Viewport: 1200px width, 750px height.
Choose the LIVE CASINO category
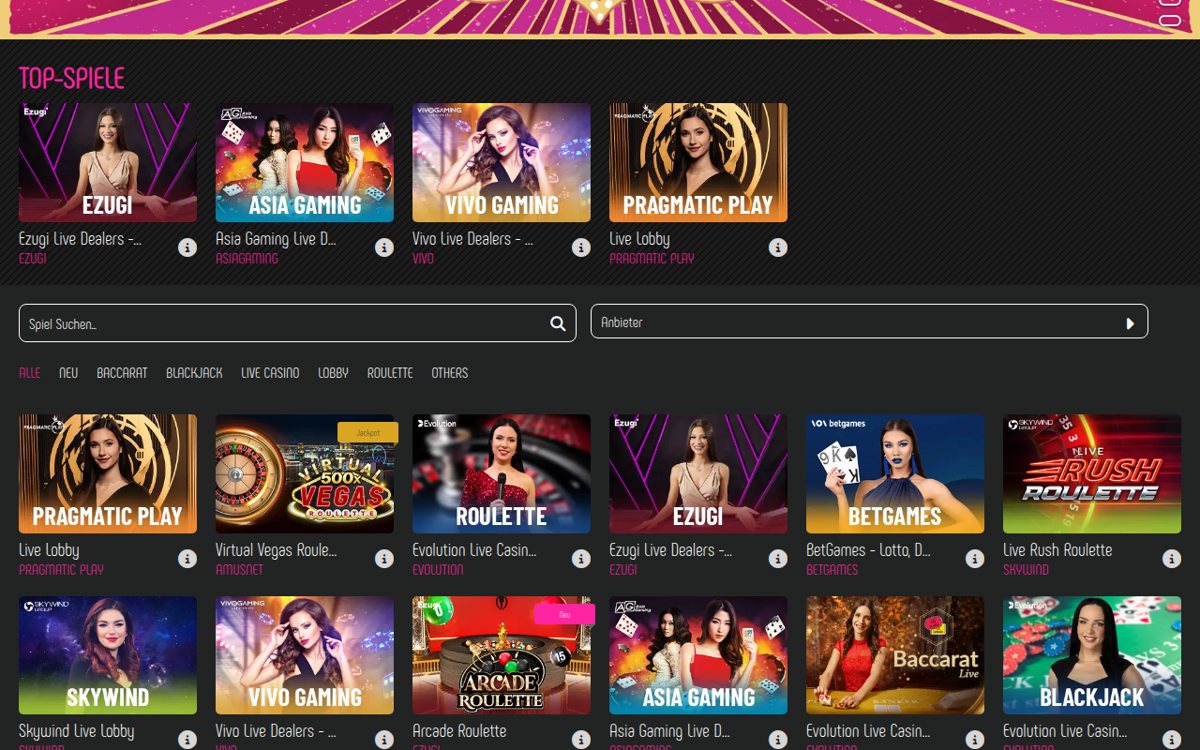click(270, 372)
